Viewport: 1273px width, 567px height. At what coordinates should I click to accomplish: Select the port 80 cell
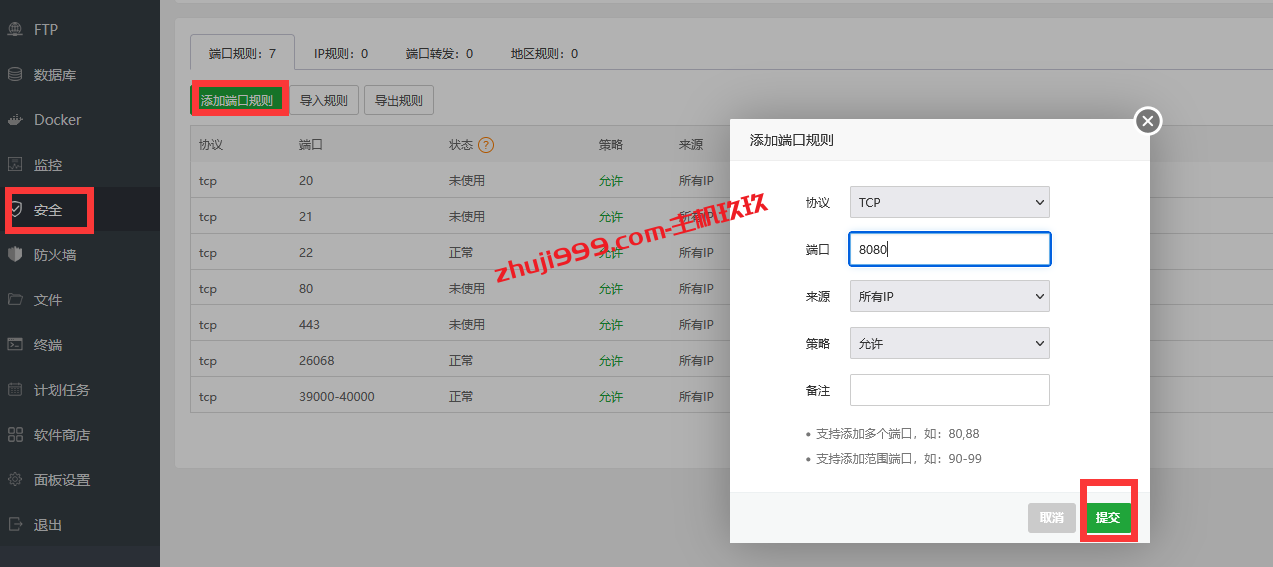pos(306,288)
